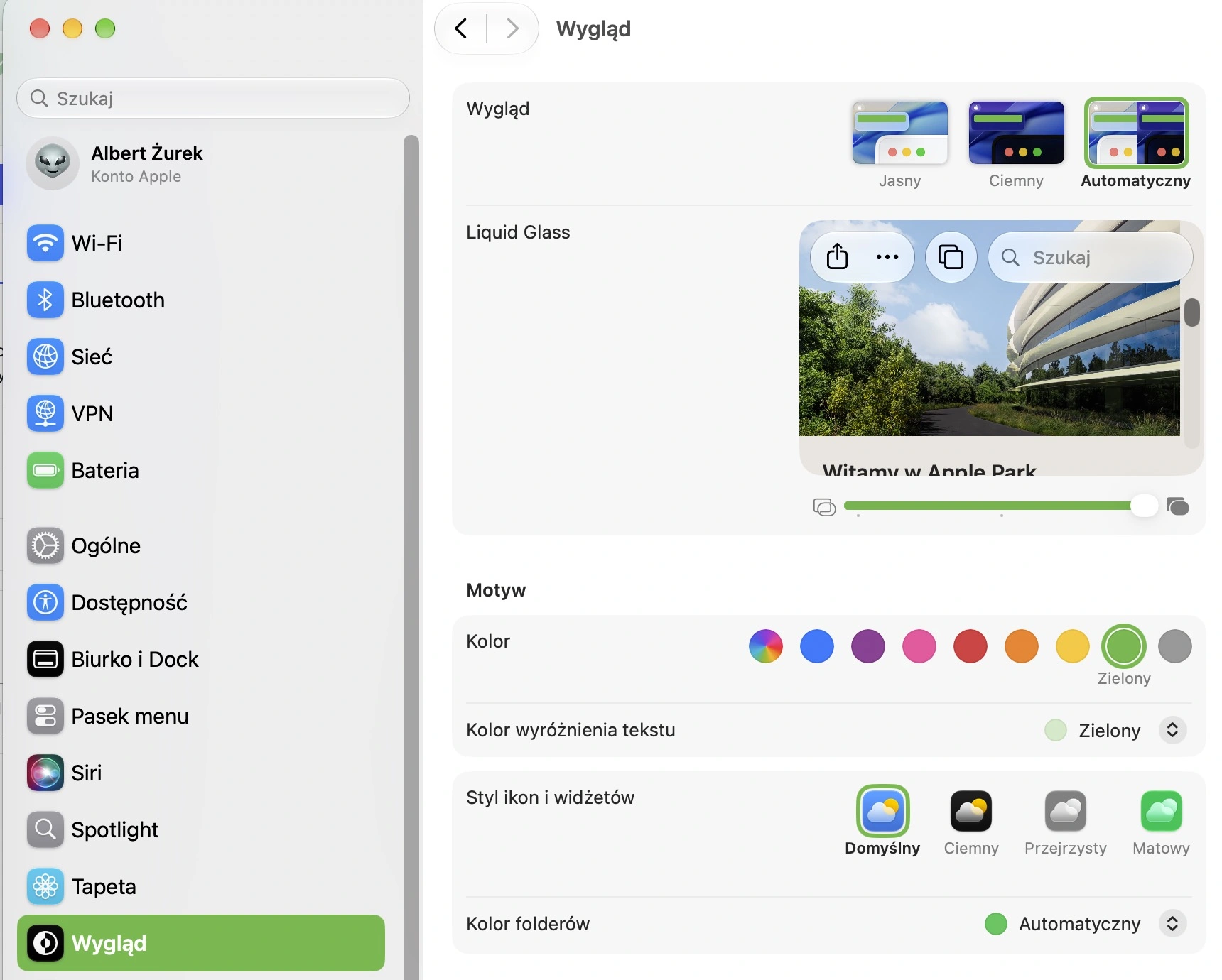This screenshot has height=980, width=1222.
Task: Open Pasek menu settings
Action: (200, 716)
